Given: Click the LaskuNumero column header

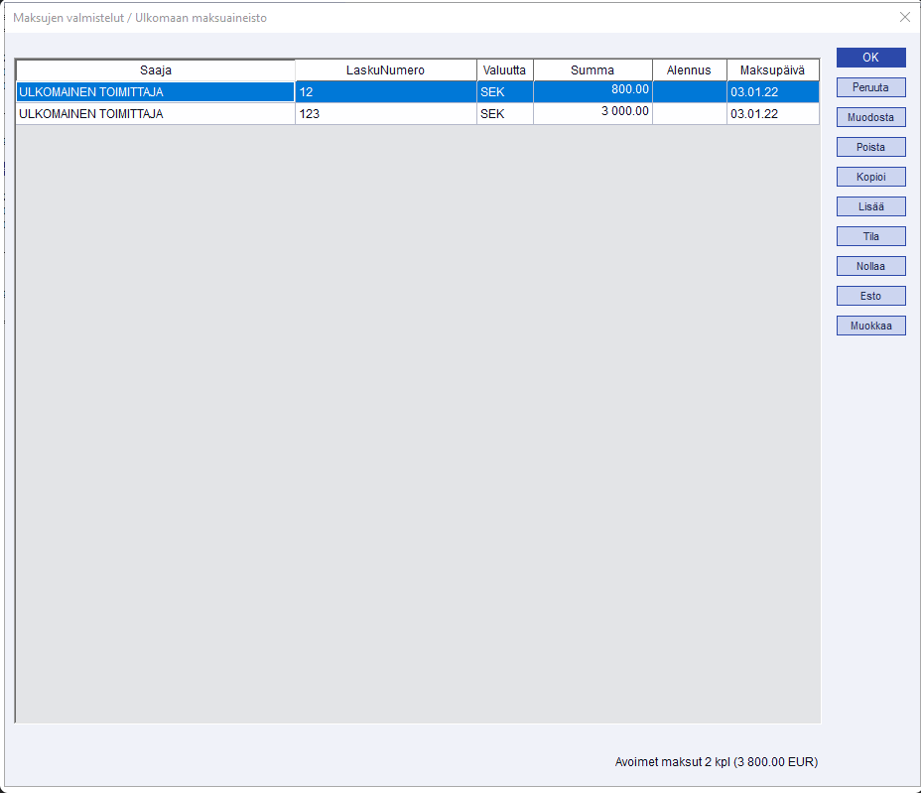Looking at the screenshot, I should [385, 70].
